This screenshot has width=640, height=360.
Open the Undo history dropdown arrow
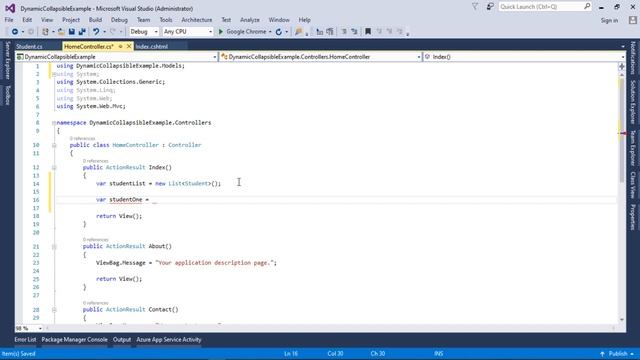(x=104, y=31)
